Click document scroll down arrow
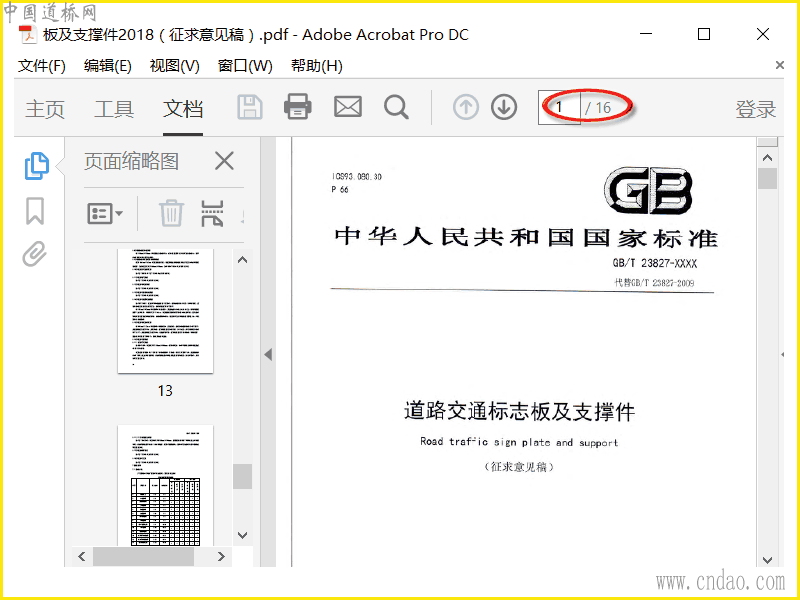Screen dimensions: 800x600 pyautogui.click(x=767, y=560)
